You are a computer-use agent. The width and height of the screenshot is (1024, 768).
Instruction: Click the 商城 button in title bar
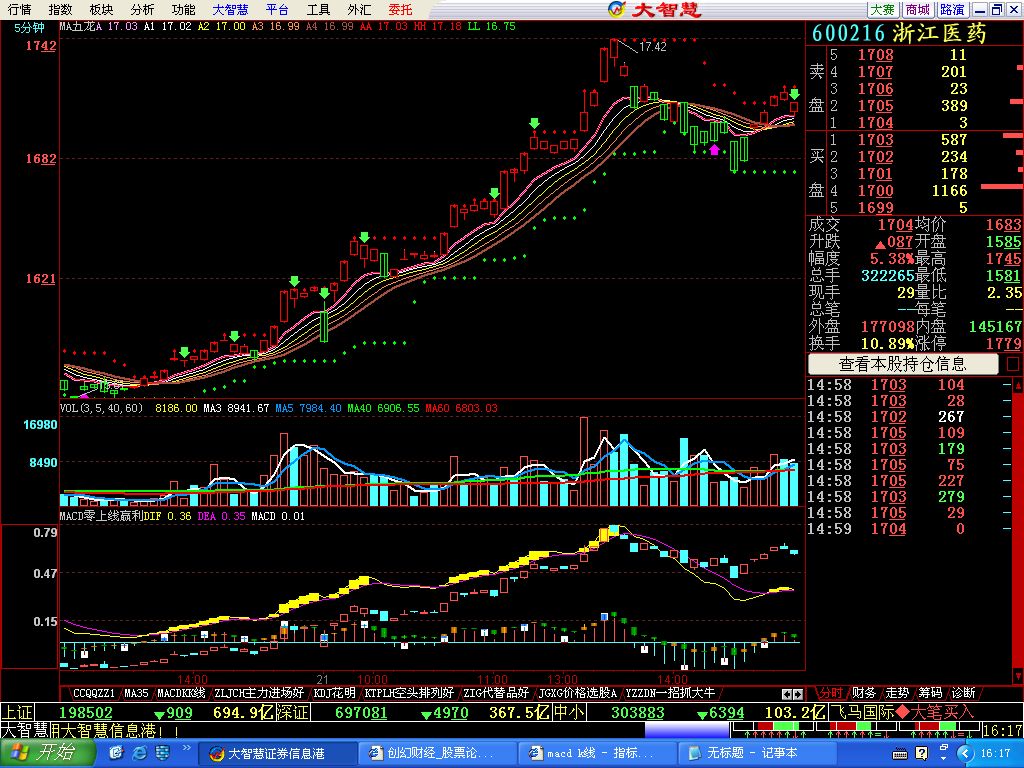tap(918, 9)
